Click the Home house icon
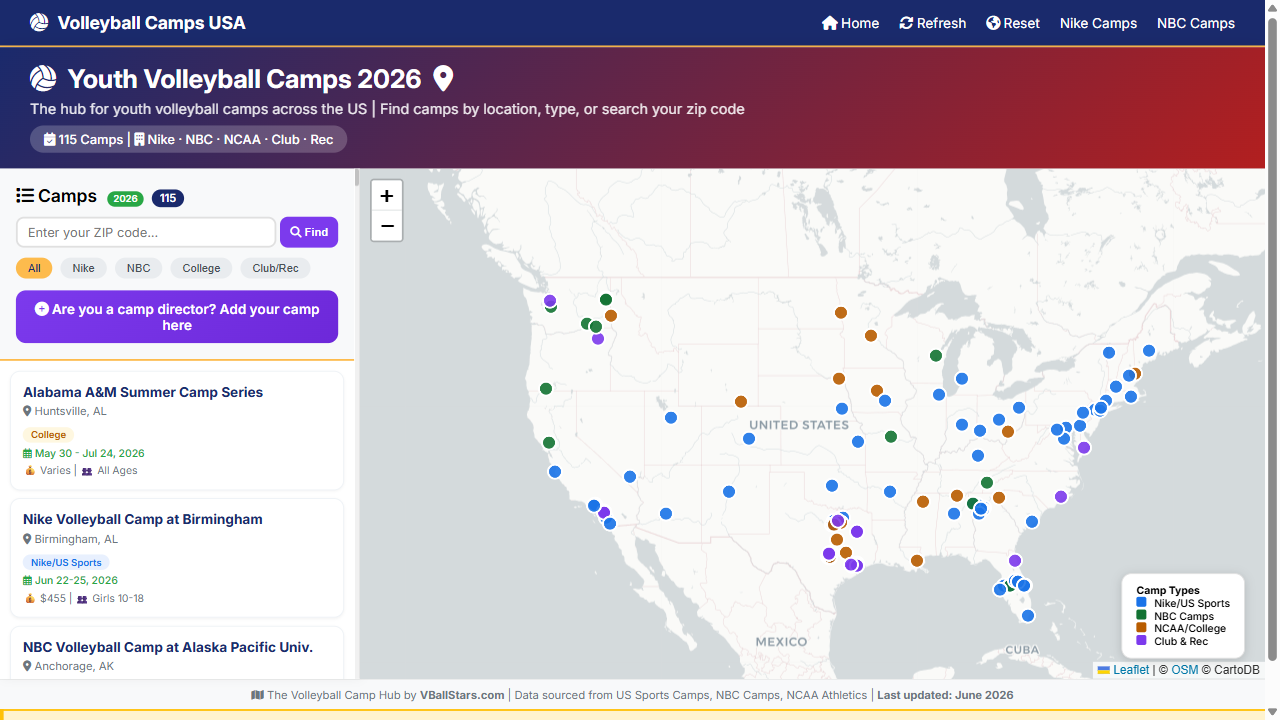 (x=829, y=23)
